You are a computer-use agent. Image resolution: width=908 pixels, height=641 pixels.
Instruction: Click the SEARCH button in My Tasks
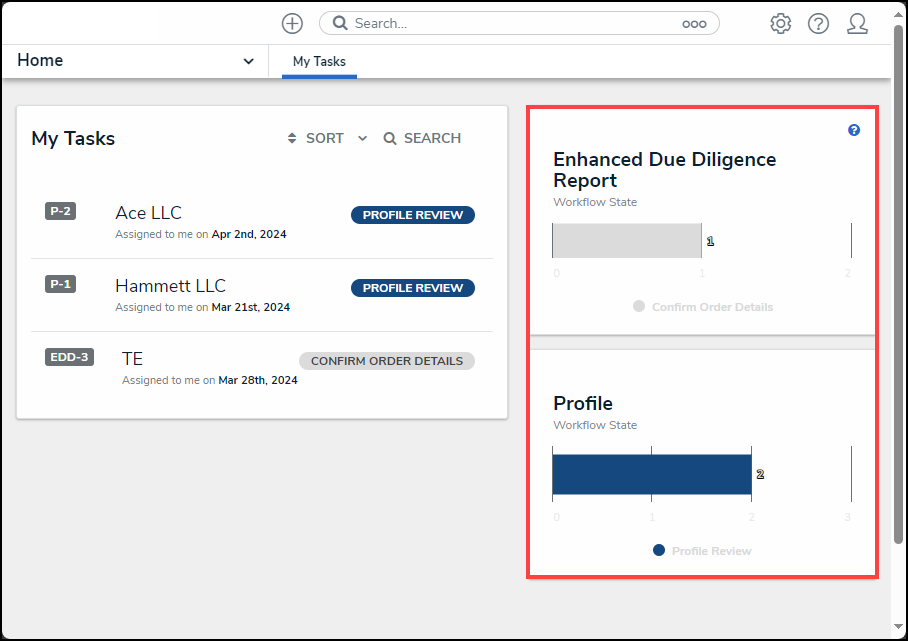click(x=422, y=138)
